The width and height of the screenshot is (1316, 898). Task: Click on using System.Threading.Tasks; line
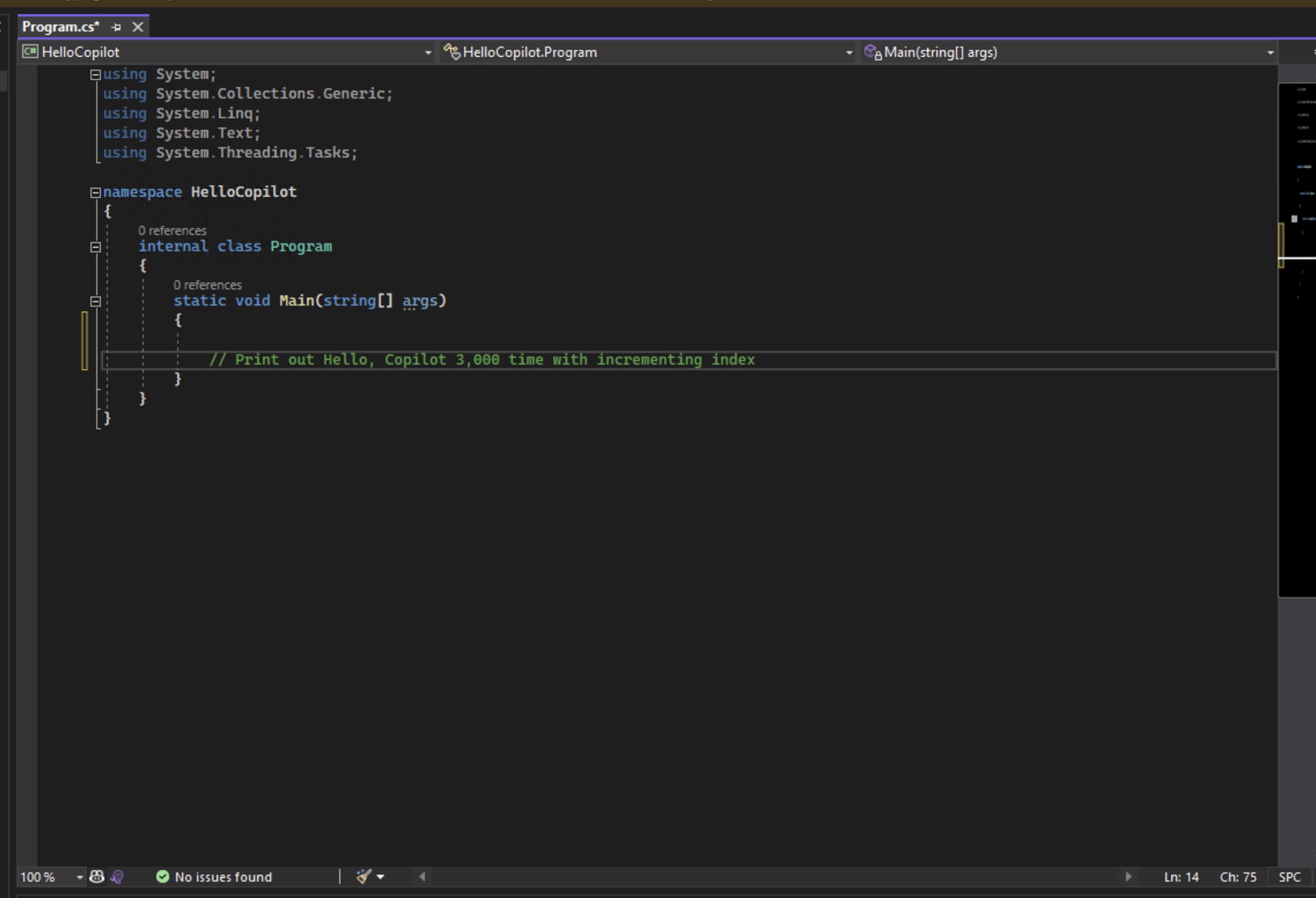coord(230,153)
